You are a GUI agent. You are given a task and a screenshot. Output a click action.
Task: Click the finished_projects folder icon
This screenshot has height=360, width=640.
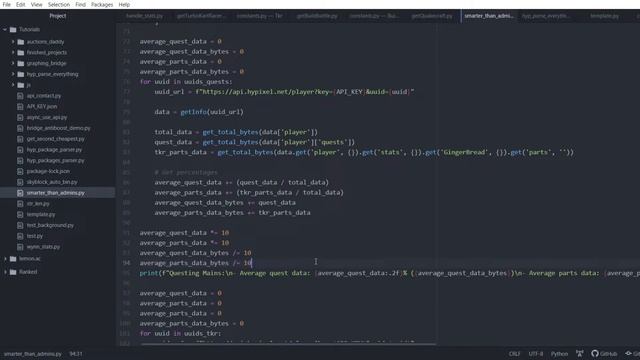click(x=21, y=52)
